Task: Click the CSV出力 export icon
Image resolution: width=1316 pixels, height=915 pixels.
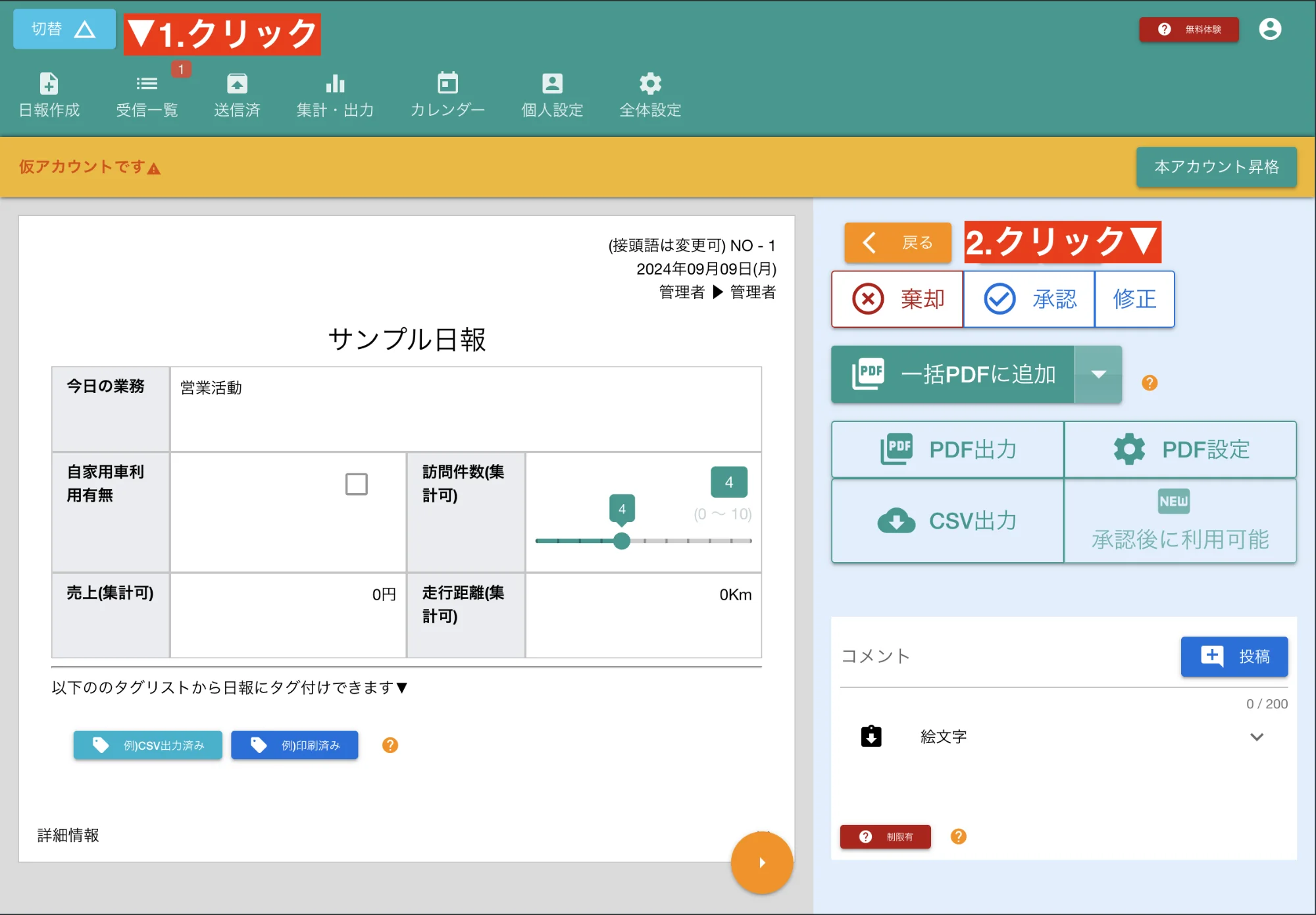Action: point(947,521)
